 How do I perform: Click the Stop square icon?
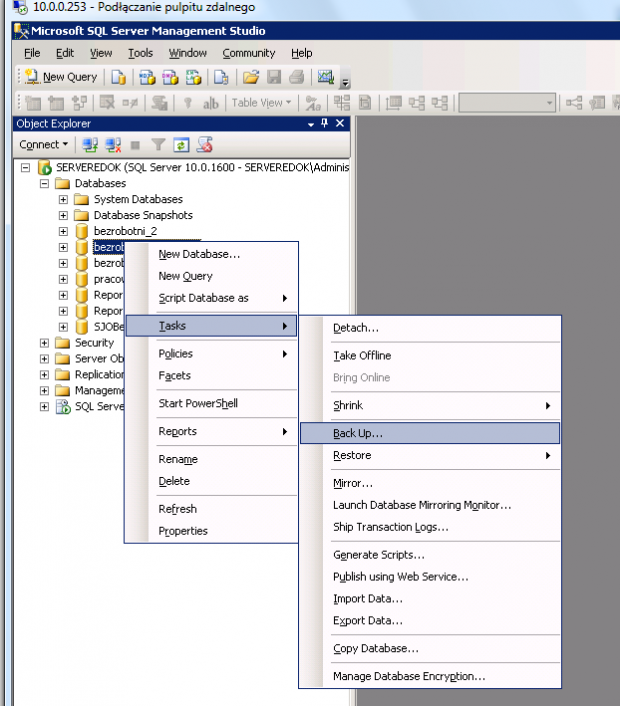tap(135, 145)
